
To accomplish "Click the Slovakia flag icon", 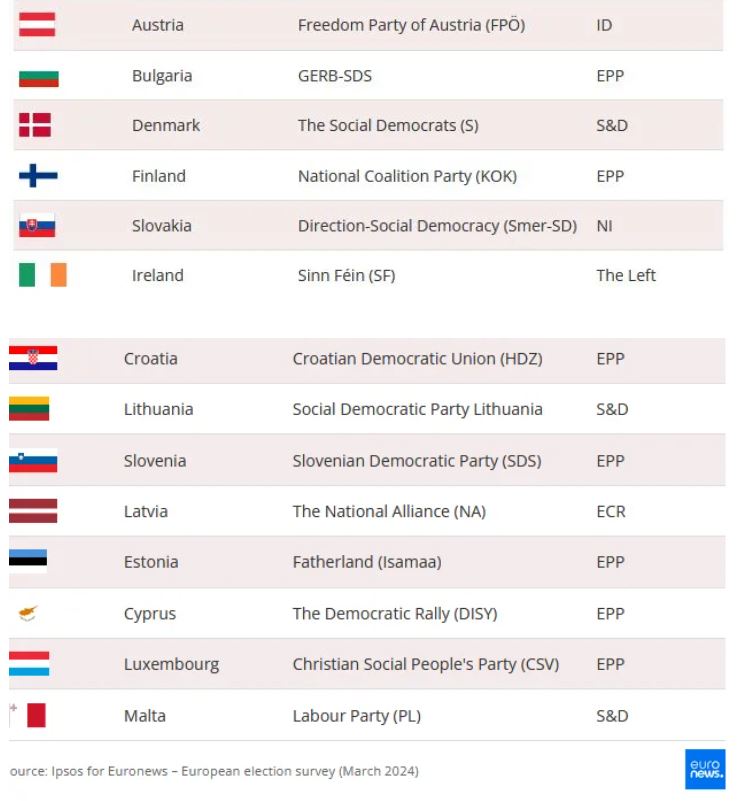I will tap(37, 226).
